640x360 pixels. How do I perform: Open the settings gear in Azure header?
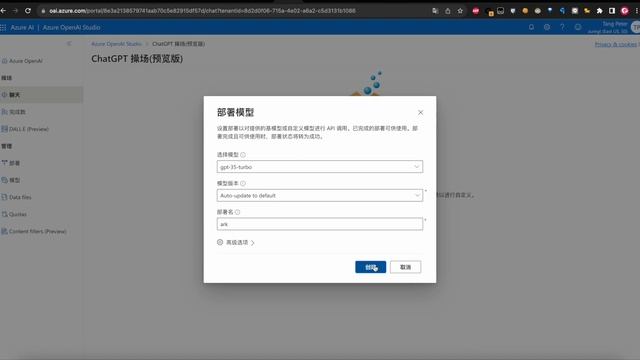click(547, 27)
